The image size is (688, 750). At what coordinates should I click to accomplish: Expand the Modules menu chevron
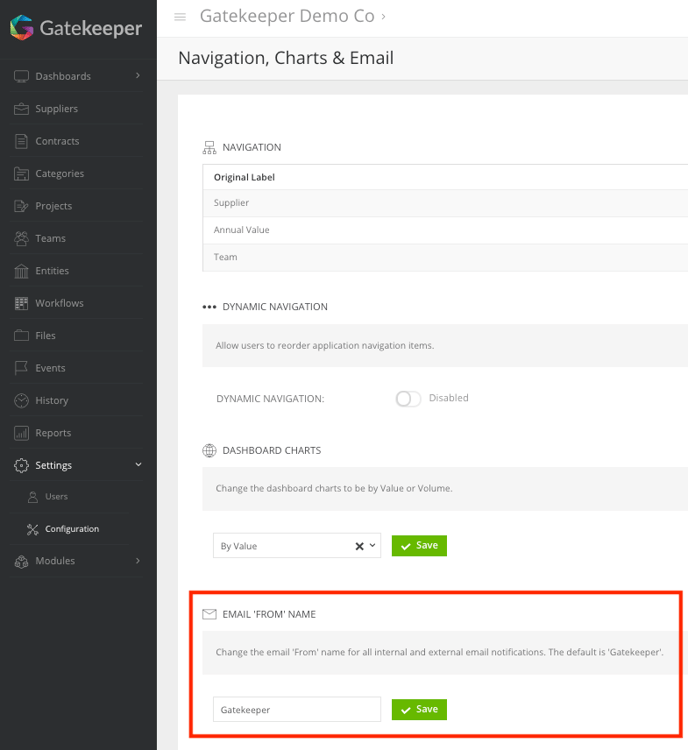point(138,561)
